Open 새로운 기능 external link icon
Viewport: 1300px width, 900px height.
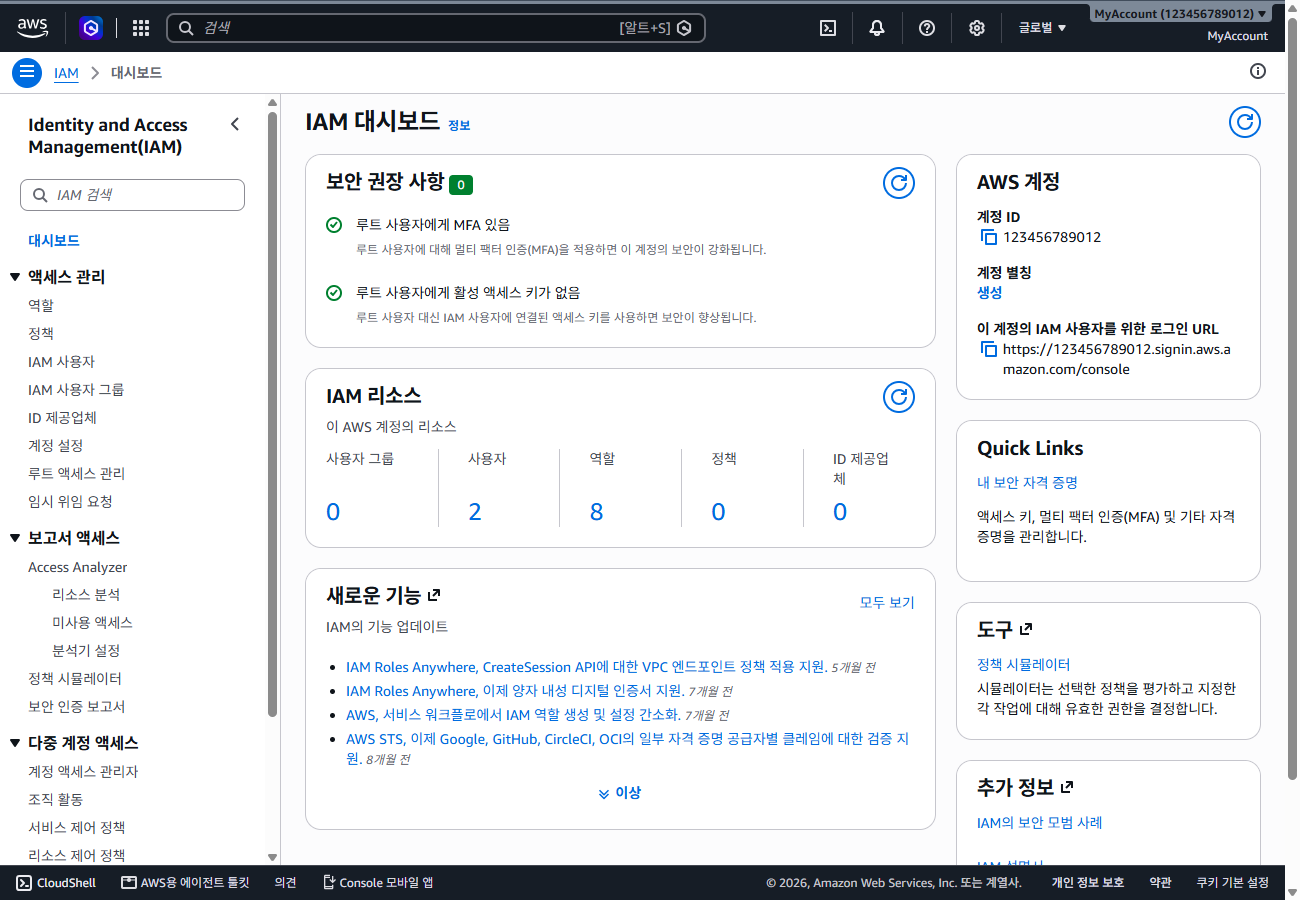434,595
